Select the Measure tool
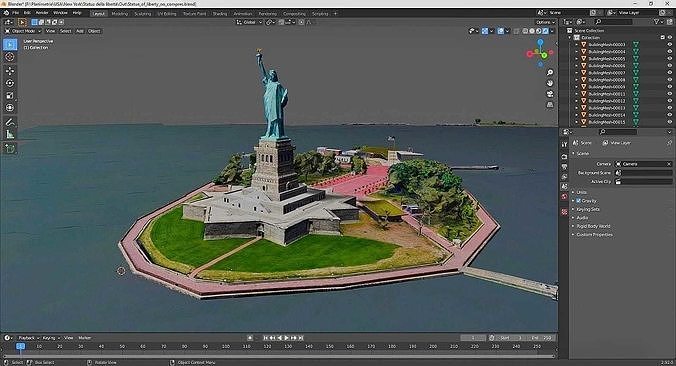676x366 pixels. pyautogui.click(x=10, y=135)
